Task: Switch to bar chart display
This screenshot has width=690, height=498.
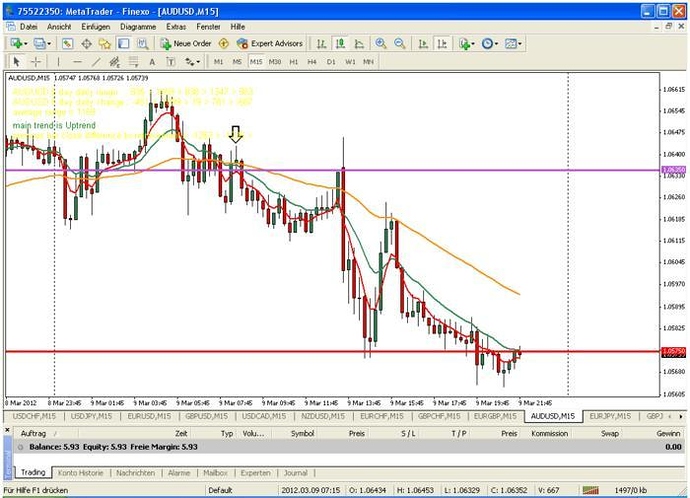Action: pyautogui.click(x=322, y=44)
